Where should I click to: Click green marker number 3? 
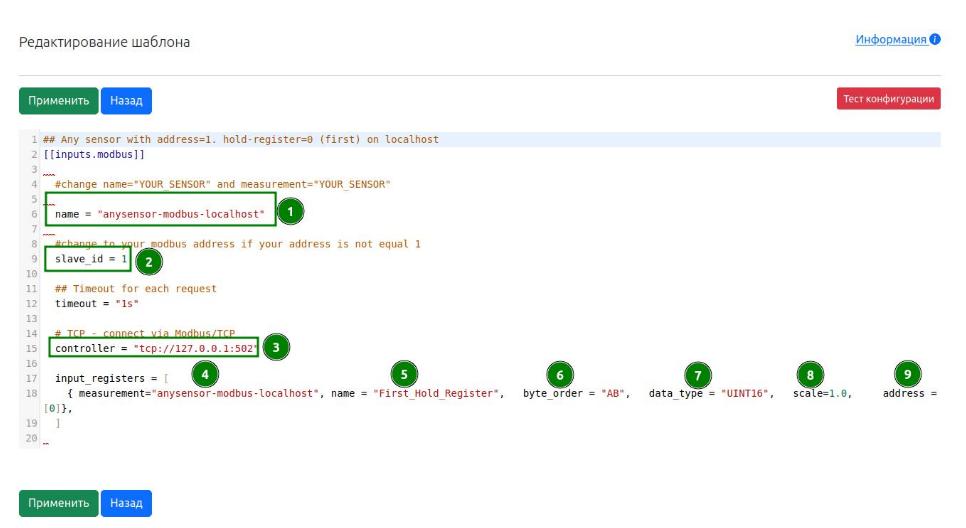pyautogui.click(x=276, y=348)
